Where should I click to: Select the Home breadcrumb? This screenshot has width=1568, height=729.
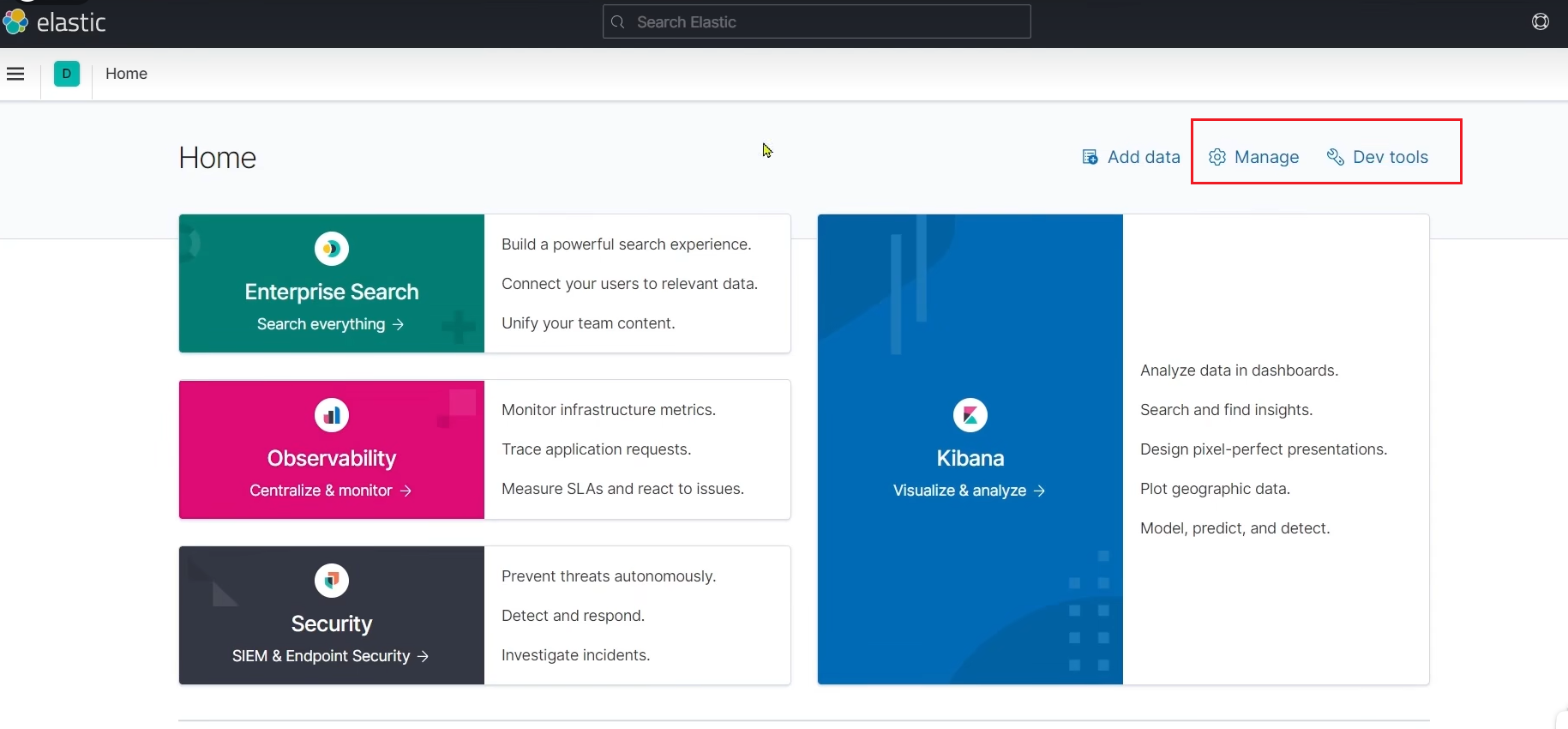point(126,74)
